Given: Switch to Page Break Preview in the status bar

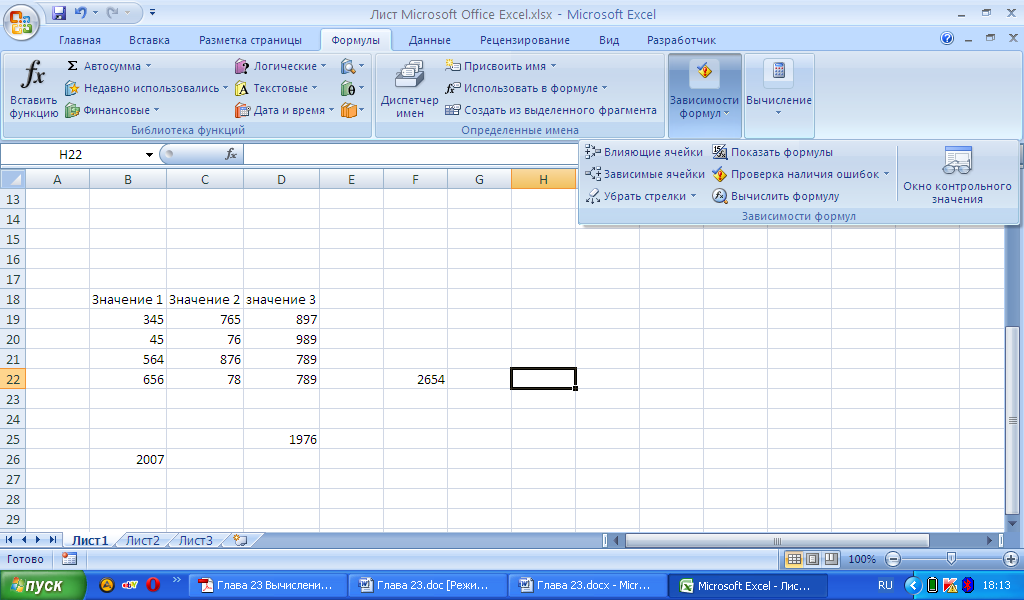Looking at the screenshot, I should coord(831,559).
